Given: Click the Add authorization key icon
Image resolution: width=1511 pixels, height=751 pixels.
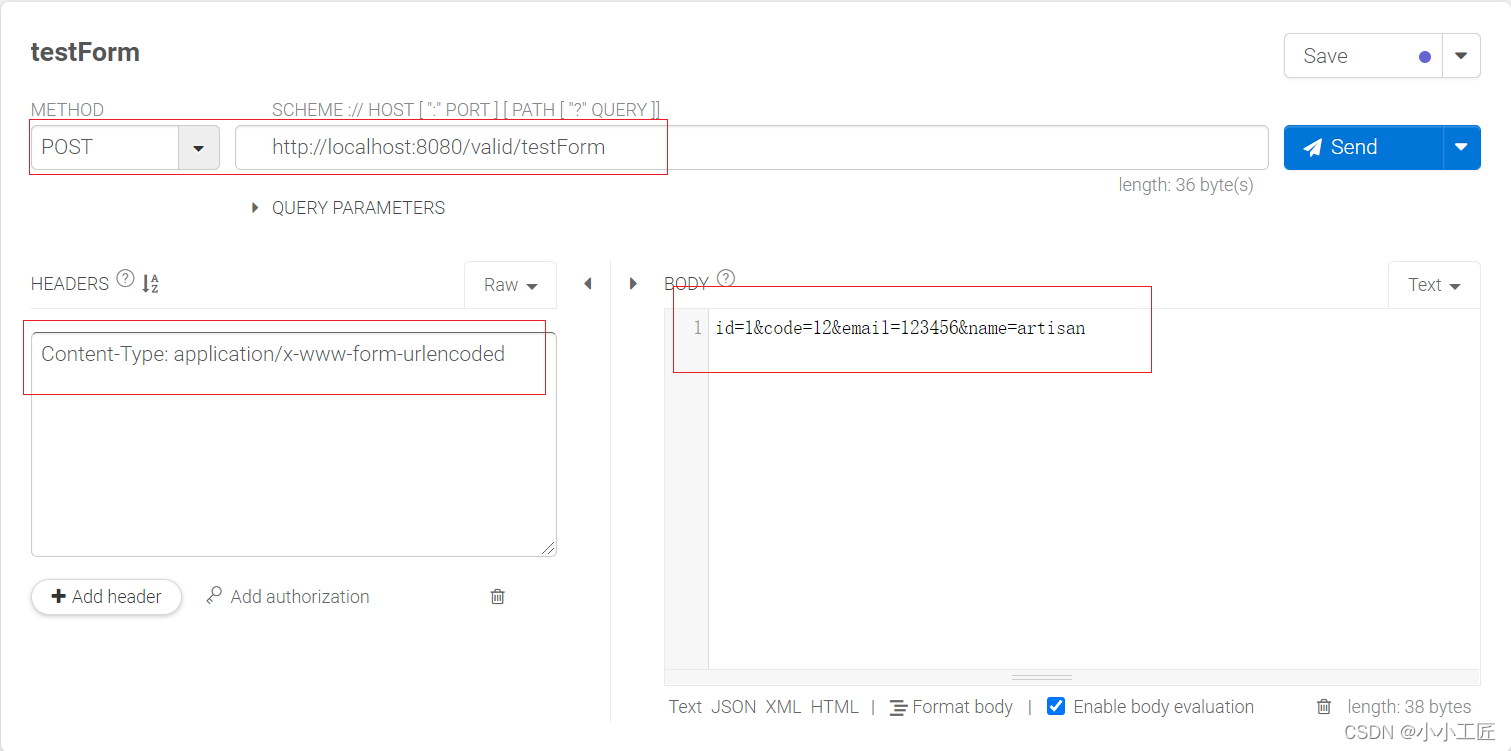Looking at the screenshot, I should click(213, 596).
